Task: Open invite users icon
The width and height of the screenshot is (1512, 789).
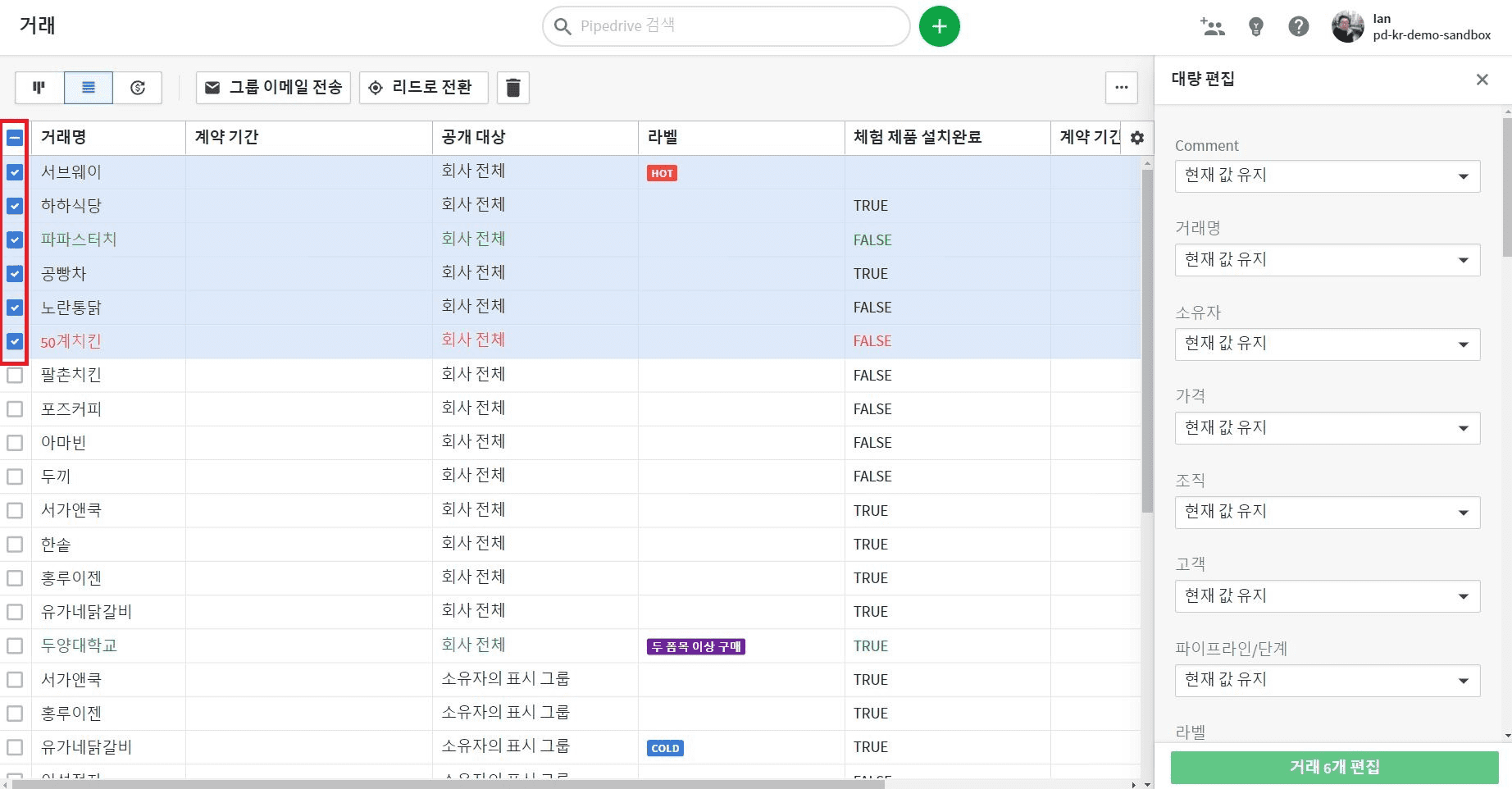Action: (x=1212, y=27)
